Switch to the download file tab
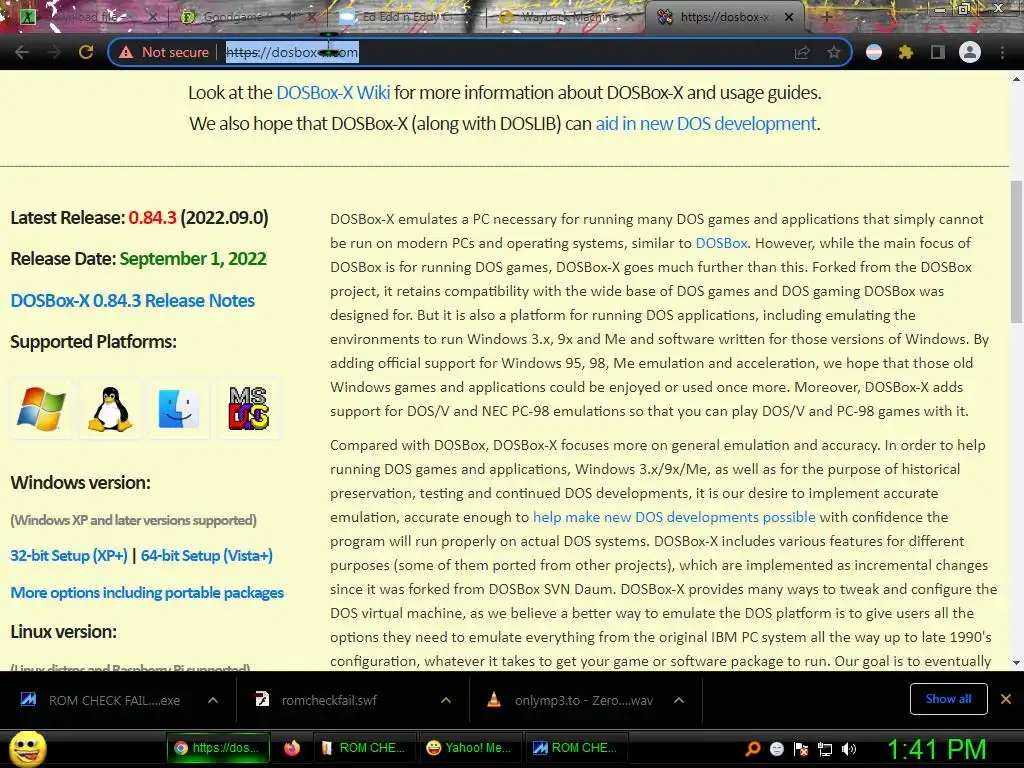 85,17
